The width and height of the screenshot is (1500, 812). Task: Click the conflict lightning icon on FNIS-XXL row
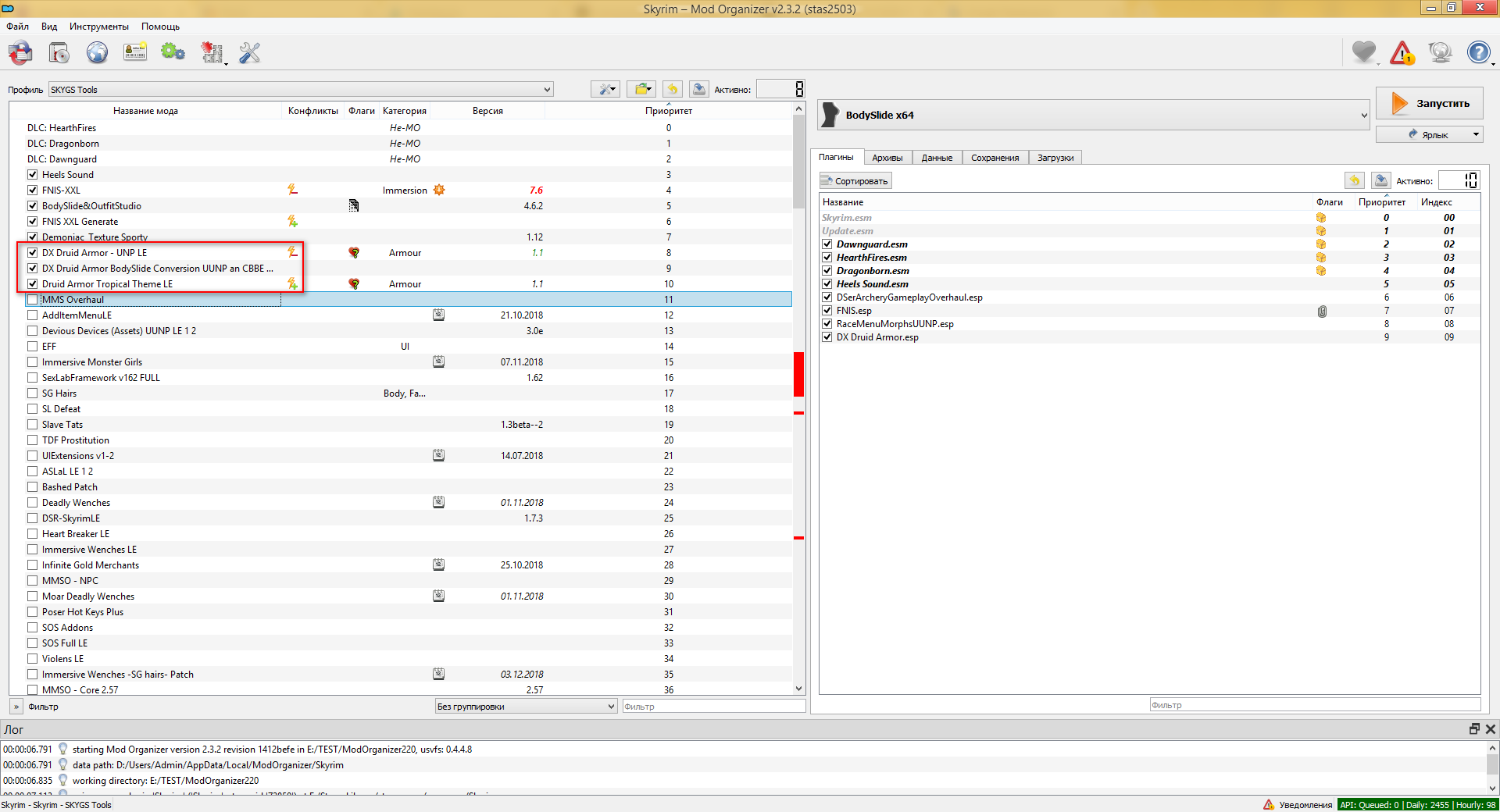pyautogui.click(x=292, y=190)
